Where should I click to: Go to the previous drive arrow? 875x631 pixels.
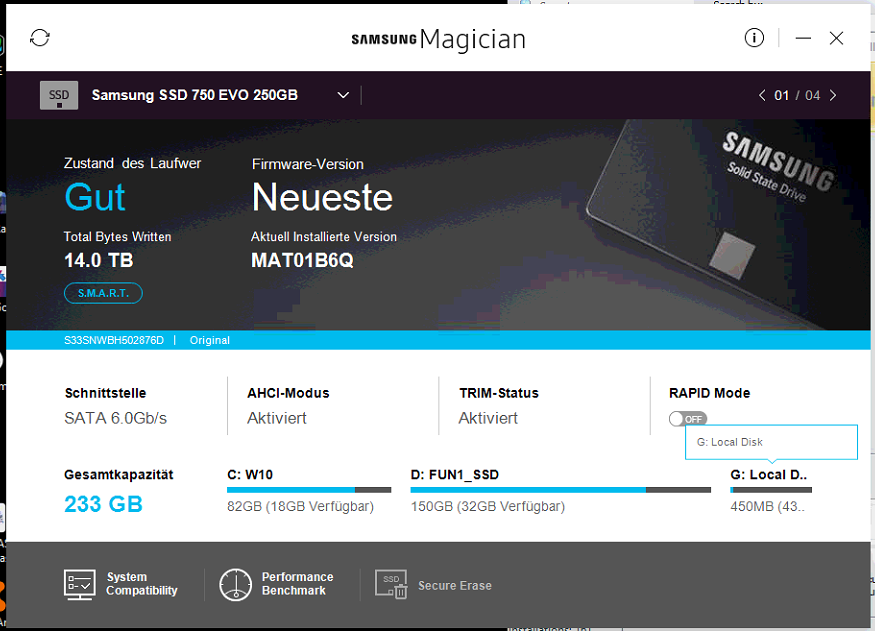762,95
